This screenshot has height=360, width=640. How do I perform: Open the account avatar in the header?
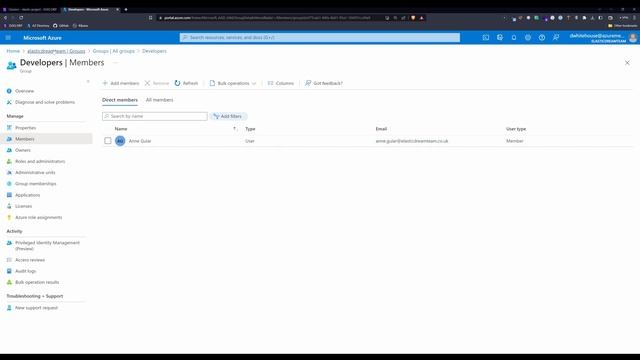click(x=633, y=38)
